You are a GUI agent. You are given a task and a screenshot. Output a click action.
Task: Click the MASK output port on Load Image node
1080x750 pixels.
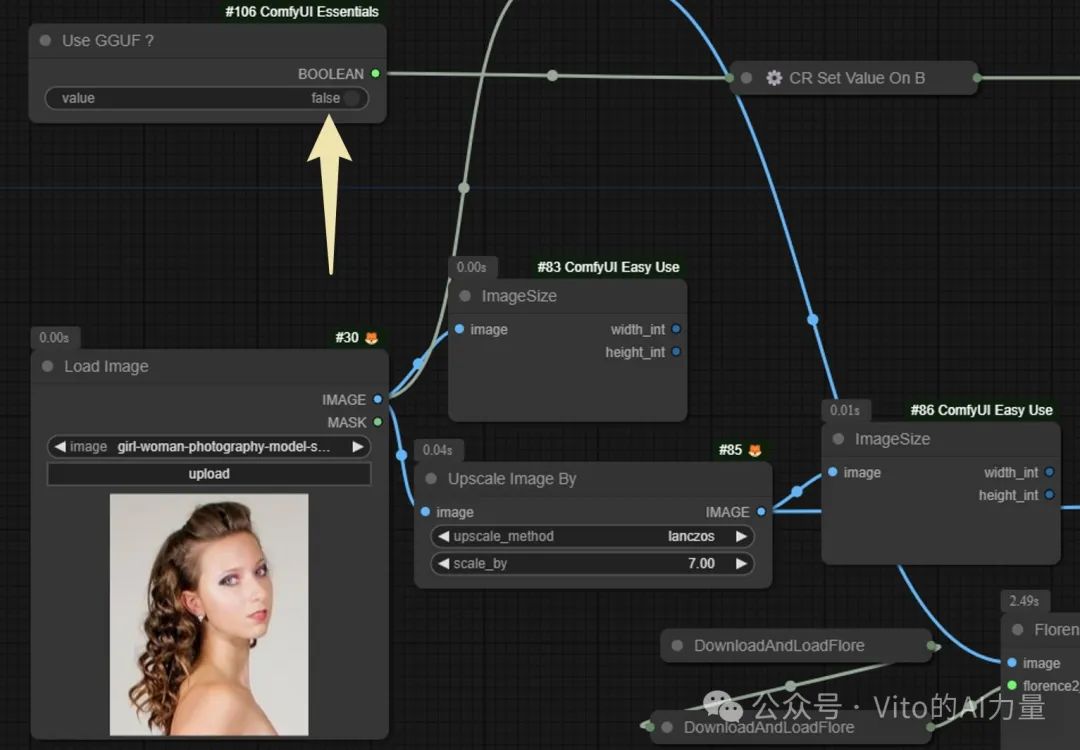376,422
